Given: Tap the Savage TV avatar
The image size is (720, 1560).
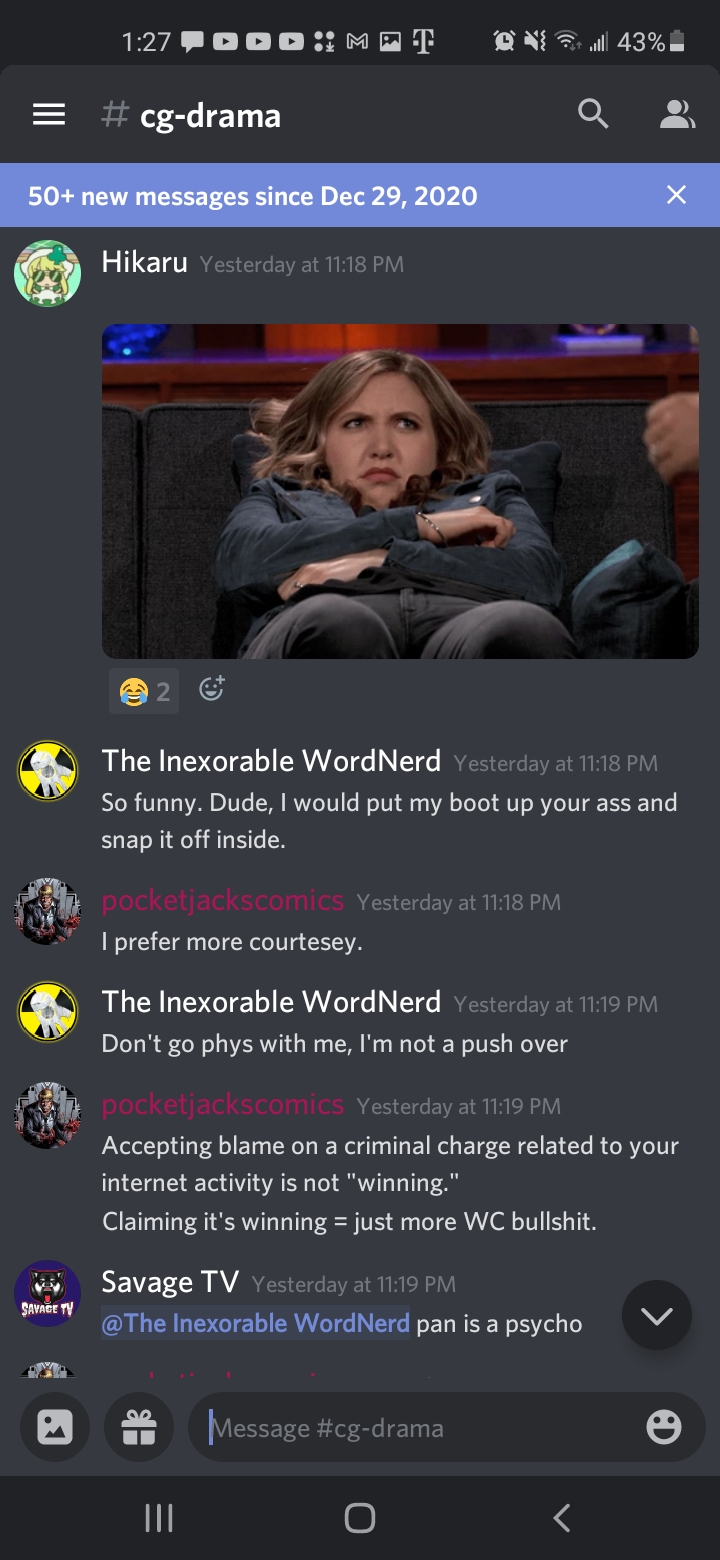Looking at the screenshot, I should (47, 1293).
